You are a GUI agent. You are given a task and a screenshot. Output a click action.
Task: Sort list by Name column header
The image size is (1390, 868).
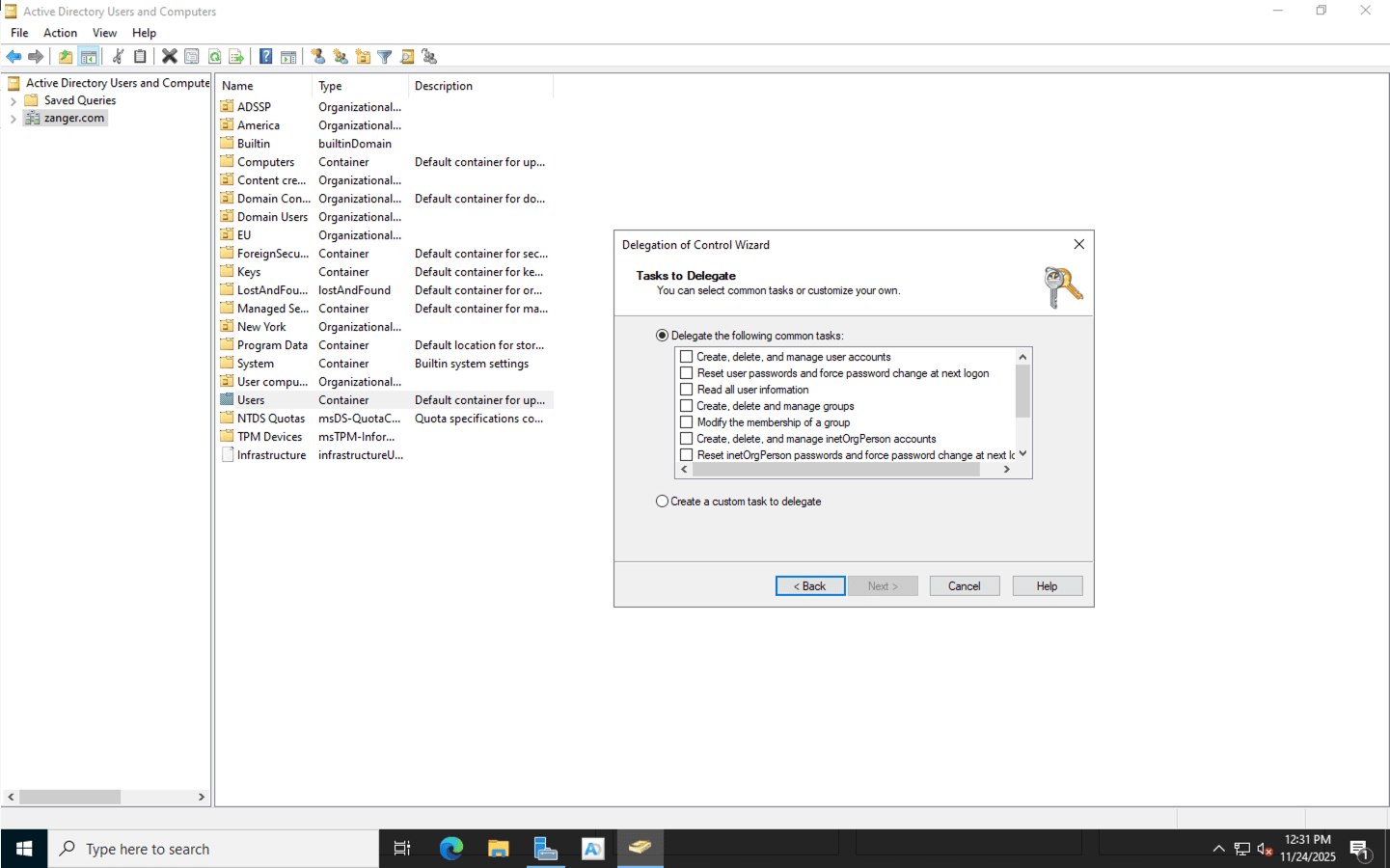pyautogui.click(x=264, y=86)
